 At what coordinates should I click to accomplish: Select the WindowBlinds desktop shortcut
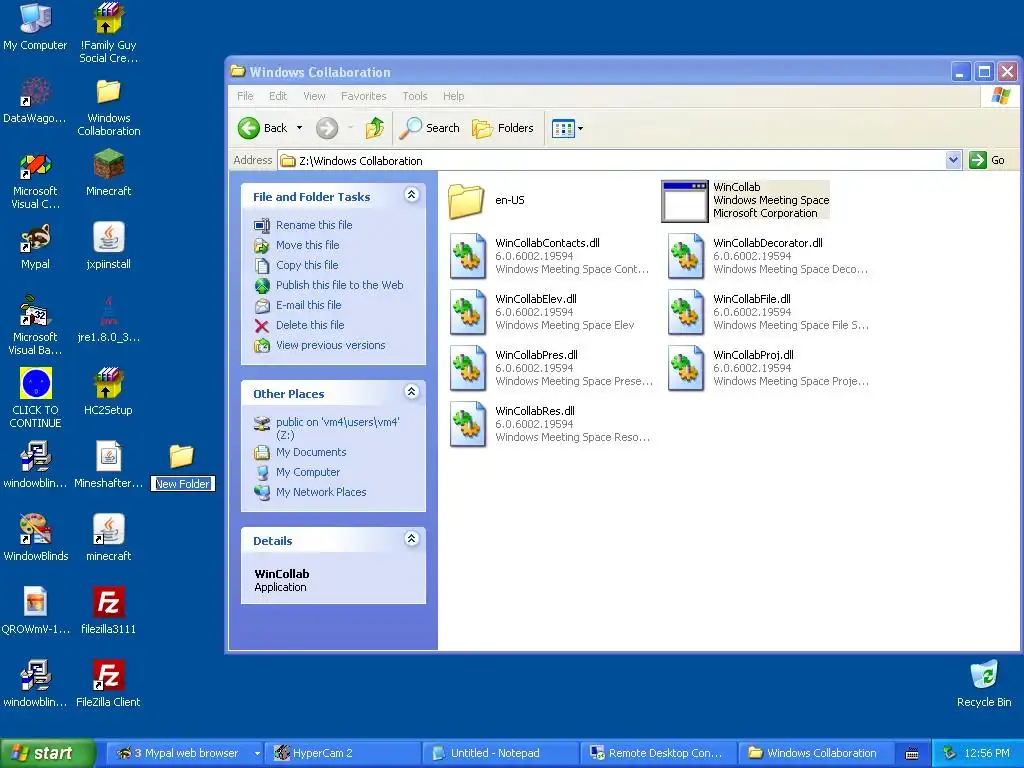coord(35,530)
